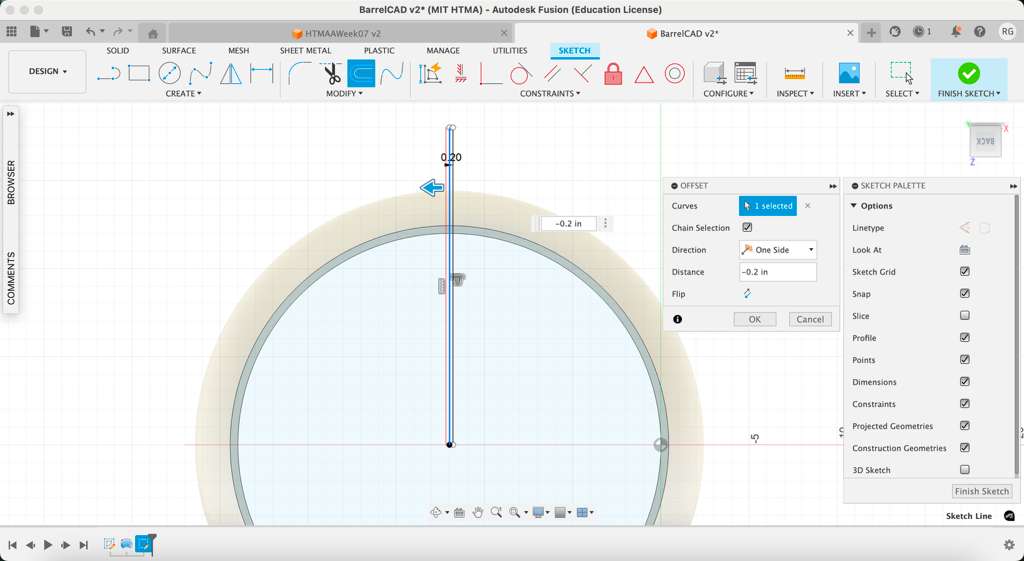Screen dimensions: 1024x561
Task: Uncheck the Chain Selection checkbox
Action: pos(747,228)
